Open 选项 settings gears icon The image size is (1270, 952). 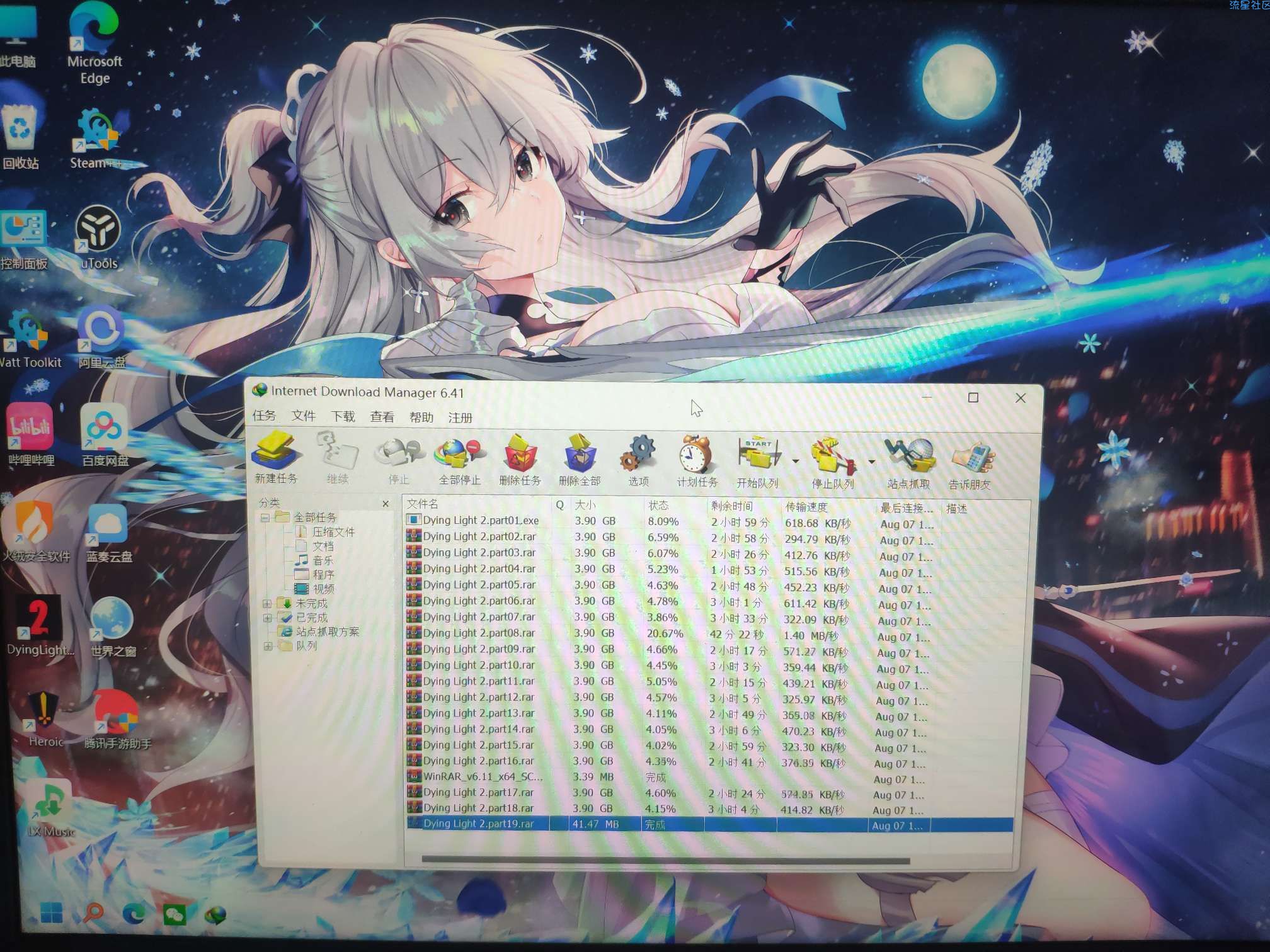[x=639, y=460]
